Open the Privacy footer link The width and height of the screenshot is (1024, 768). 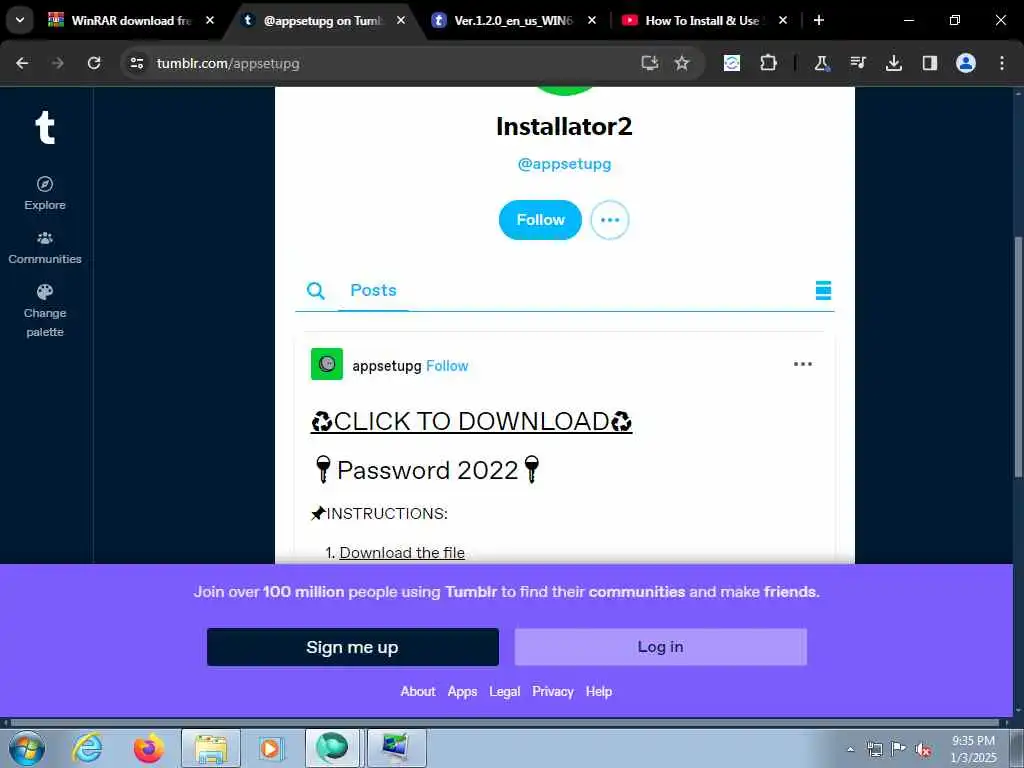(552, 692)
